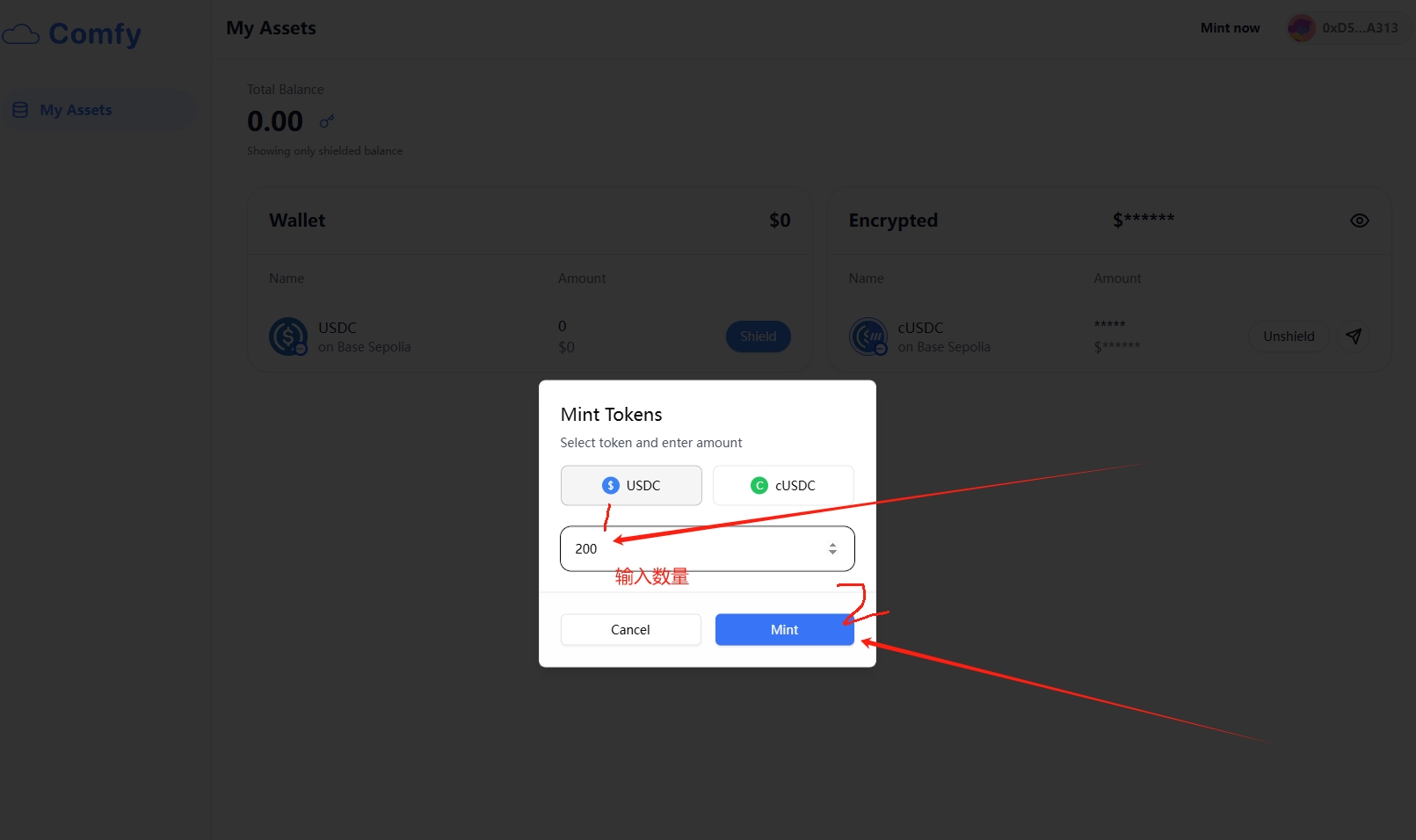This screenshot has width=1416, height=840.
Task: Click the My Assets database icon
Action: (20, 110)
